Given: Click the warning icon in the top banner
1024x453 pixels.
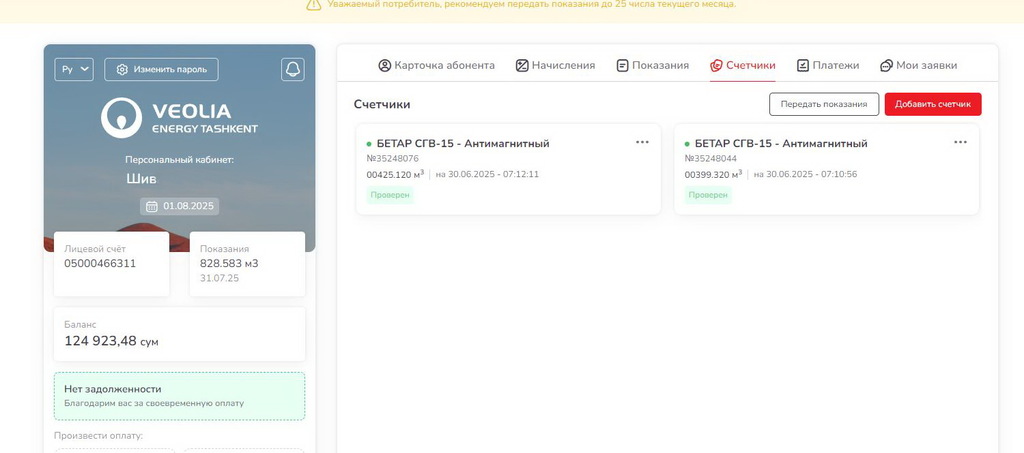Looking at the screenshot, I should (x=313, y=5).
